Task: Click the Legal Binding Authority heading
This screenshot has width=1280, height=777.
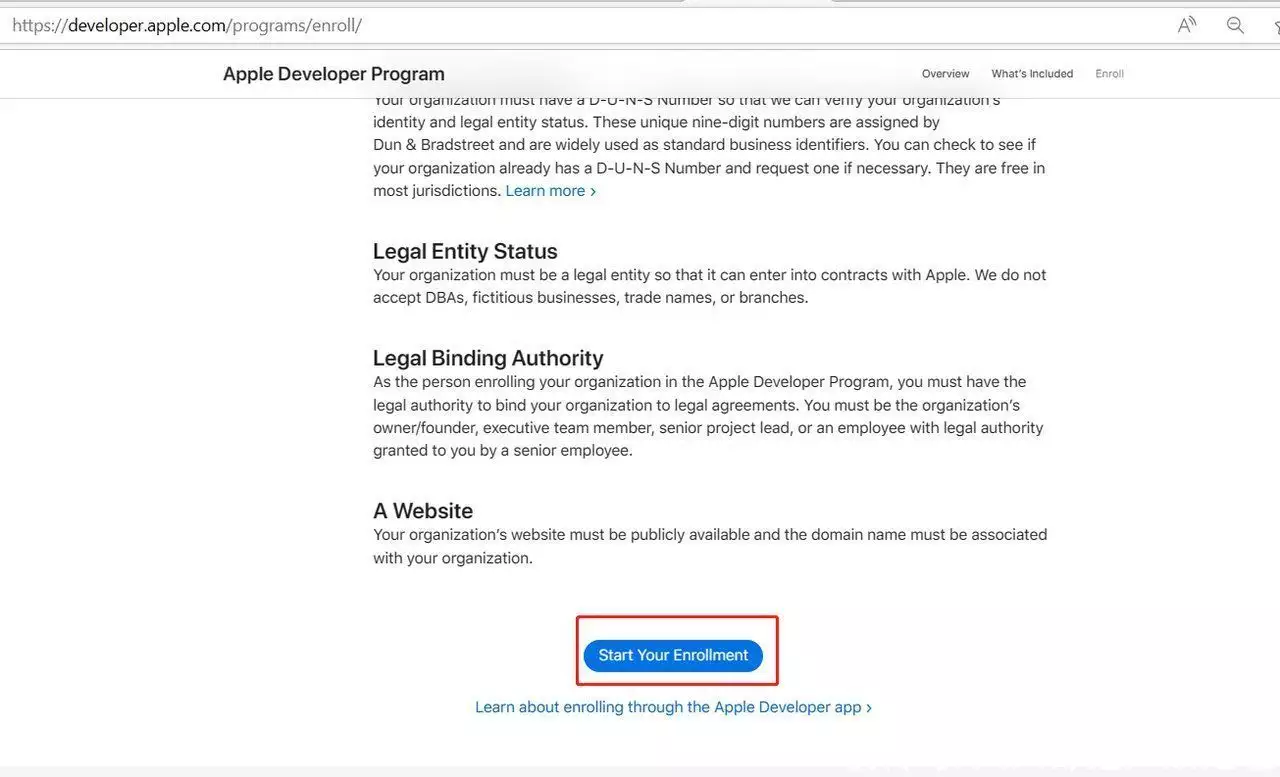Action: click(488, 358)
